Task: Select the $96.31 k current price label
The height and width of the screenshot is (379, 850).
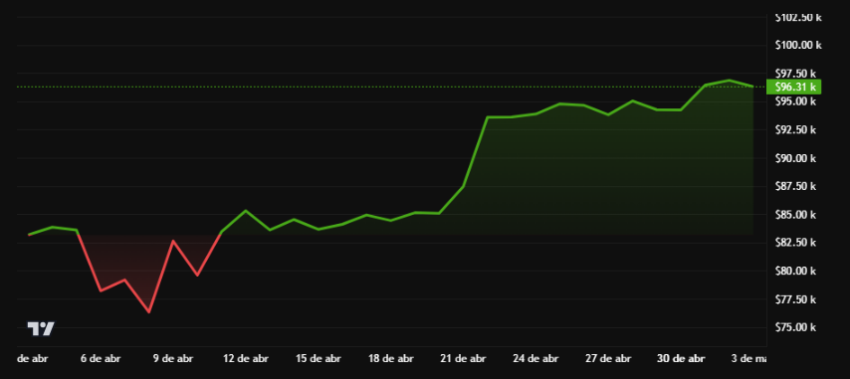Action: click(794, 87)
